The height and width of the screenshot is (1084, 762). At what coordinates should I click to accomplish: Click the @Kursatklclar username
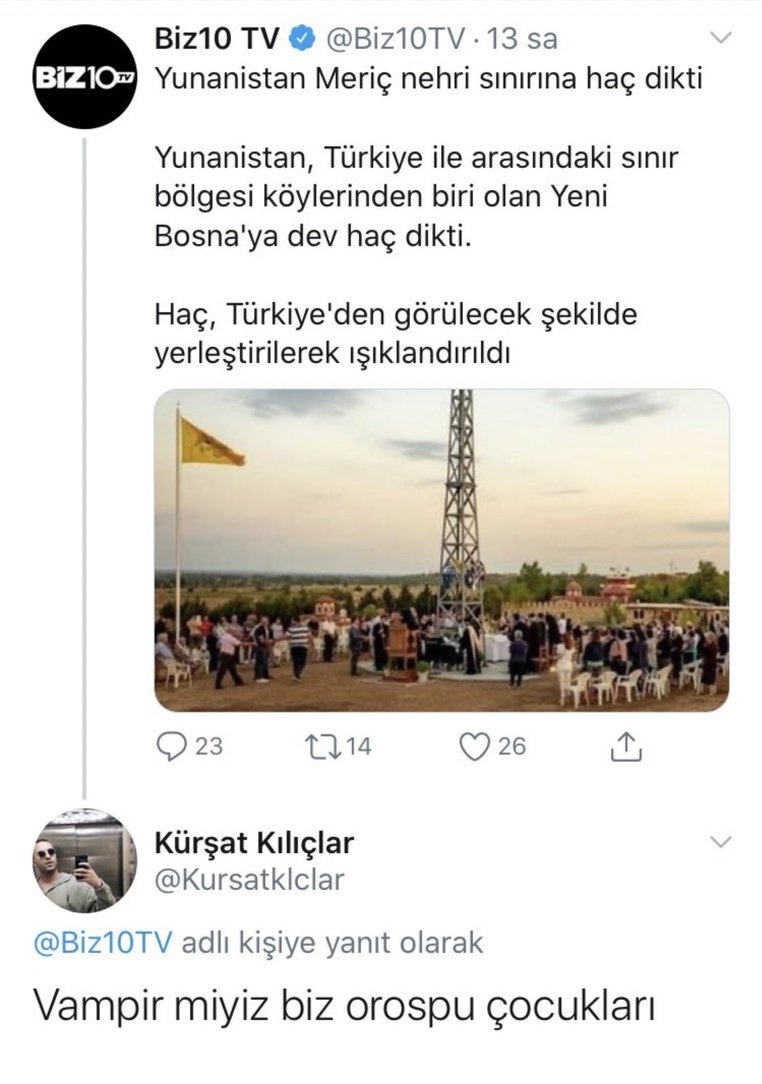coord(249,879)
